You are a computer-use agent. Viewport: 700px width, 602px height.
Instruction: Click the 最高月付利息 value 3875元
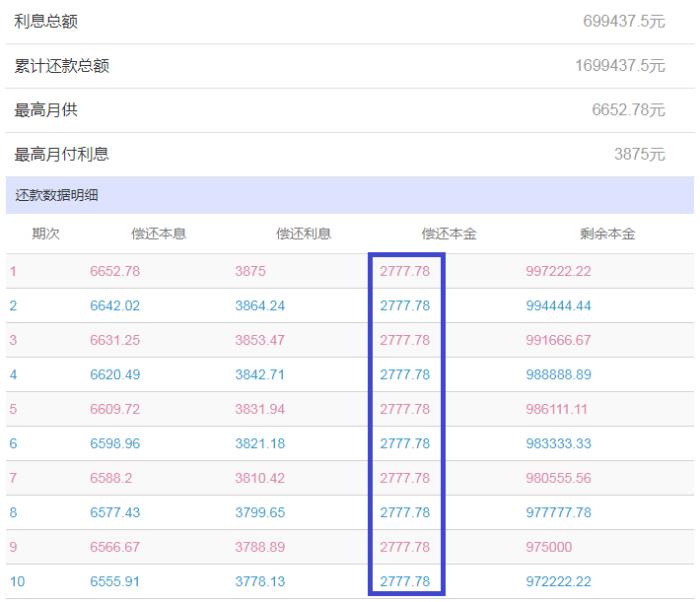(640, 154)
